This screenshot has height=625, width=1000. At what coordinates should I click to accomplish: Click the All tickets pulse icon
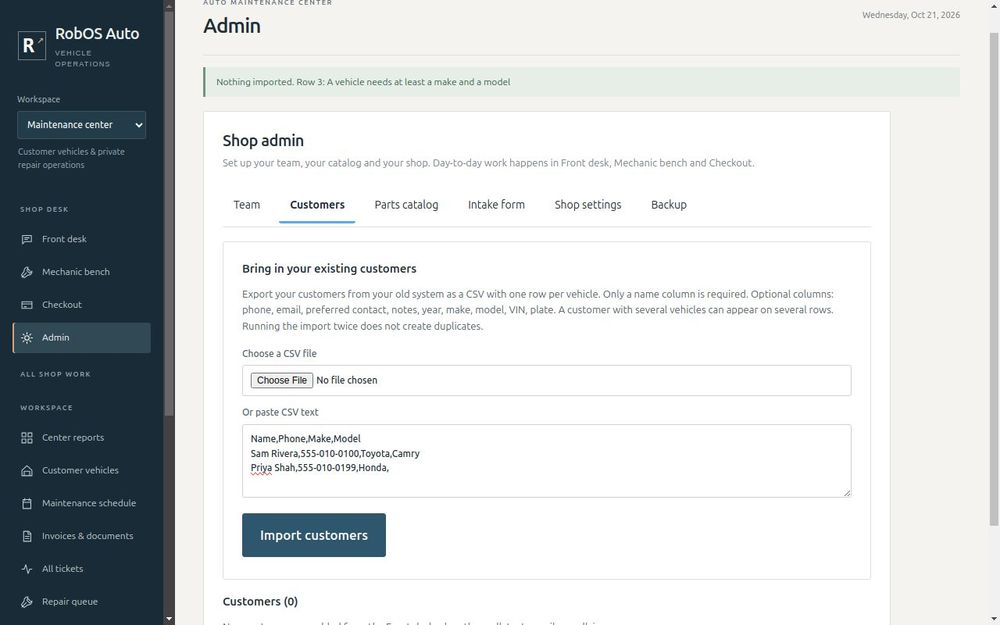pyautogui.click(x=27, y=569)
